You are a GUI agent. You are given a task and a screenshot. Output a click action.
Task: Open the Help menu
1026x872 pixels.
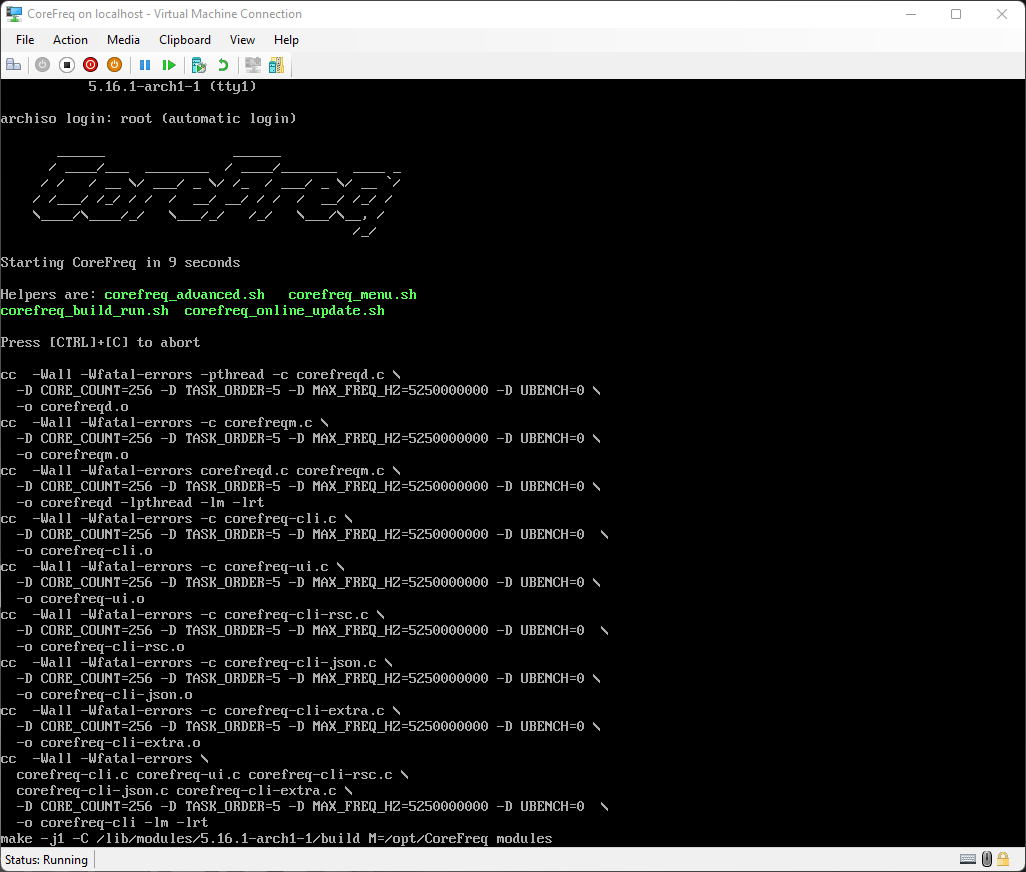(286, 40)
